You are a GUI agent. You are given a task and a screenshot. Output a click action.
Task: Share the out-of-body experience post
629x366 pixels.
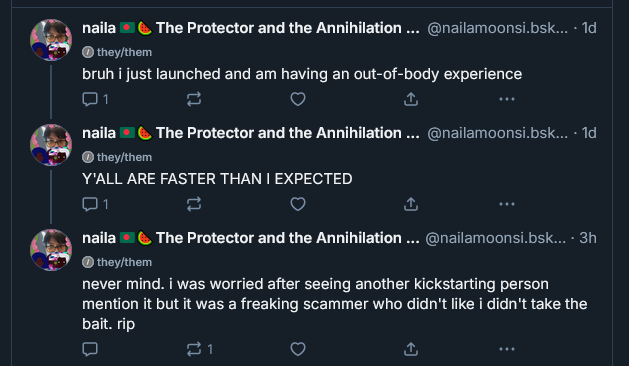(411, 99)
